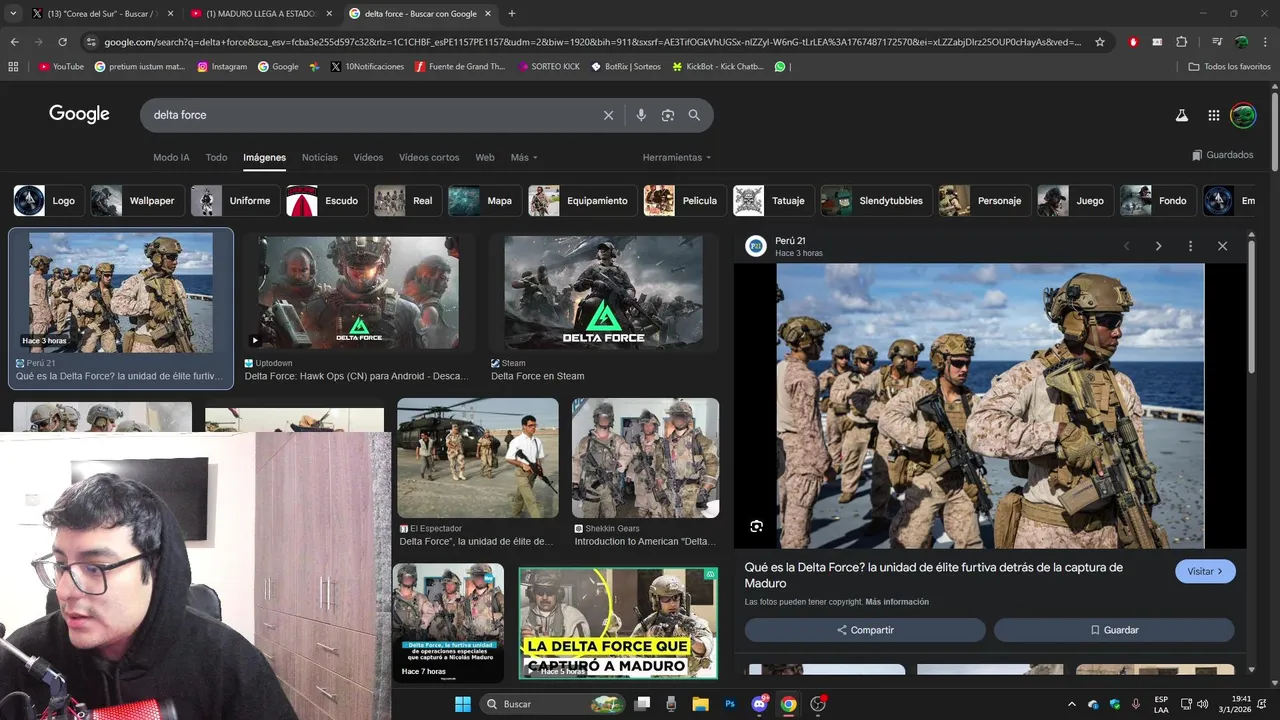Open Instagram bookmark
This screenshot has height=720, width=1280.
click(x=222, y=66)
